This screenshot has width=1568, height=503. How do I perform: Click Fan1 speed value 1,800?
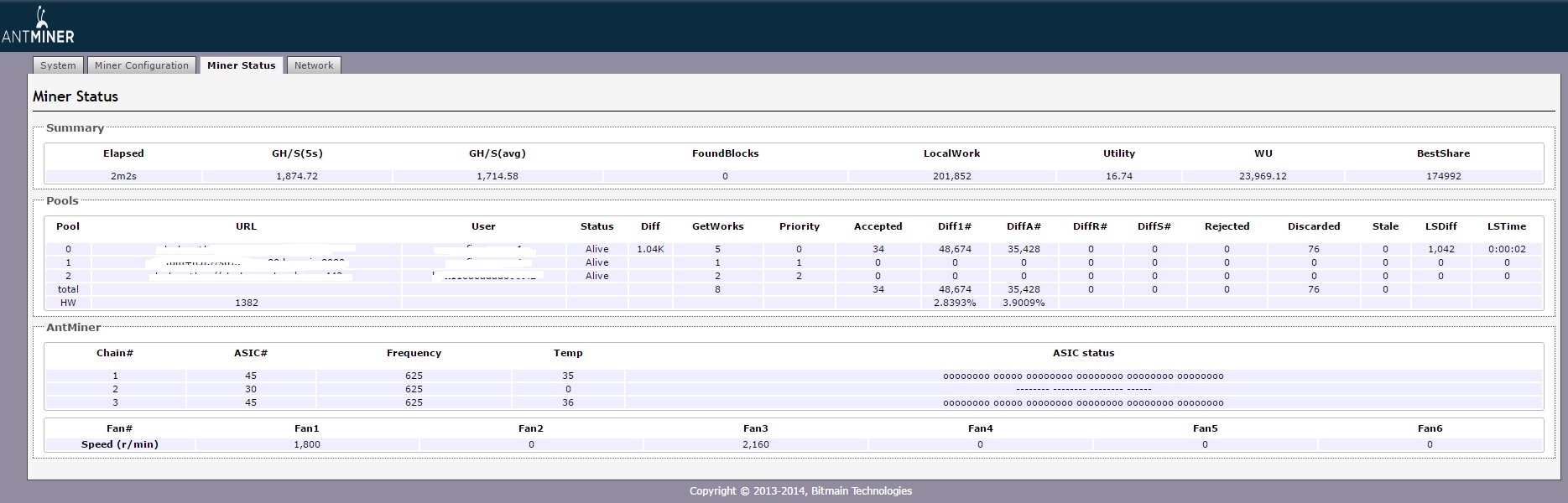coord(307,444)
